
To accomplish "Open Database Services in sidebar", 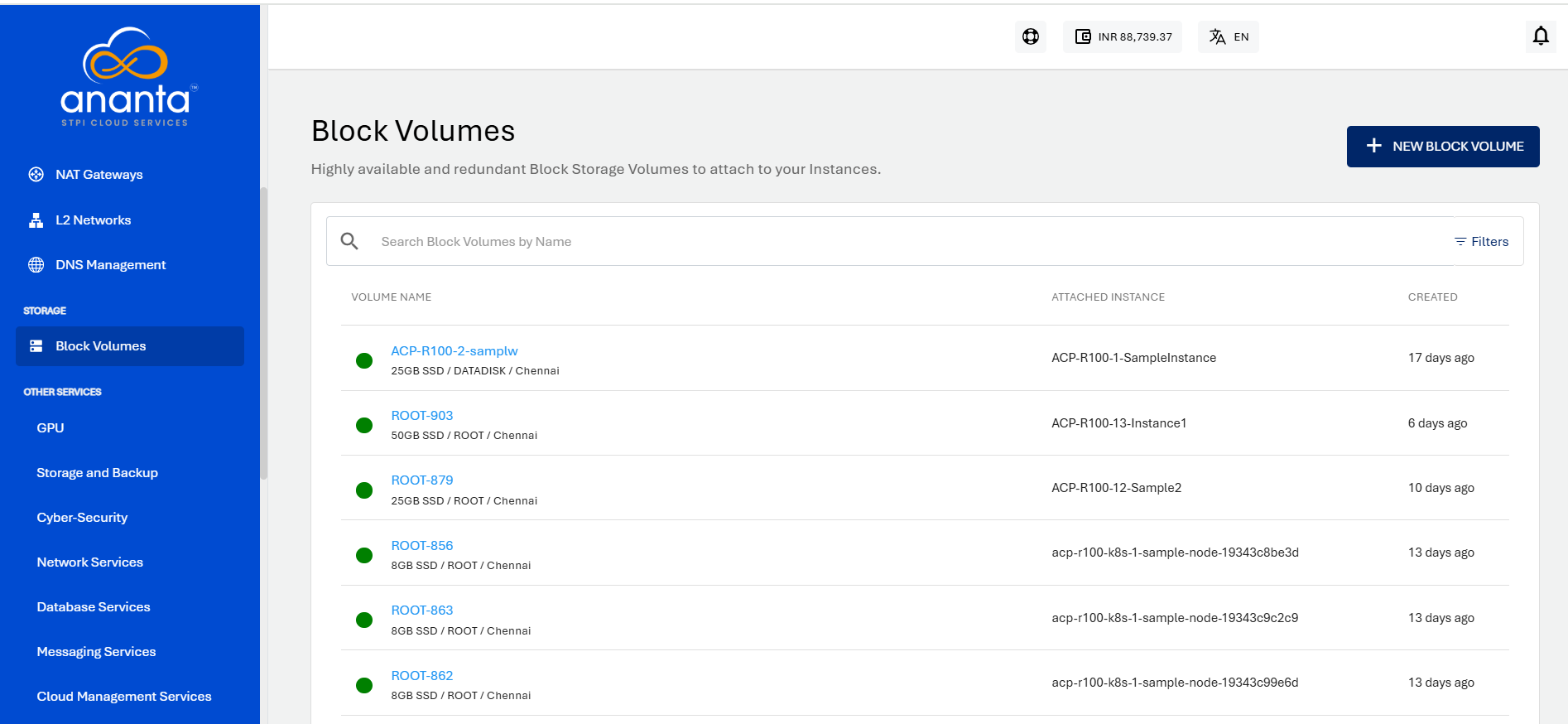I will 94,606.
